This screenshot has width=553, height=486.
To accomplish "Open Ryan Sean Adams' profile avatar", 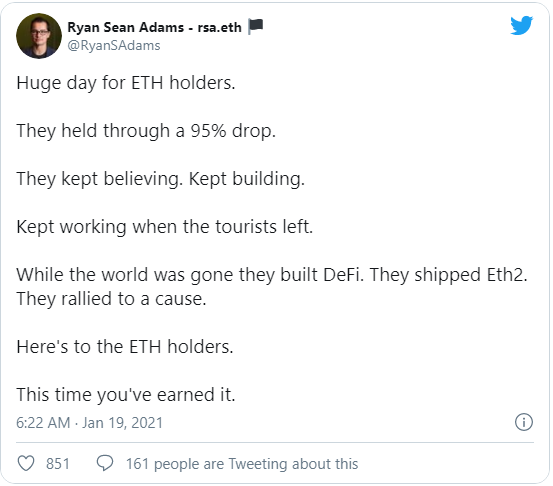I will (x=39, y=36).
